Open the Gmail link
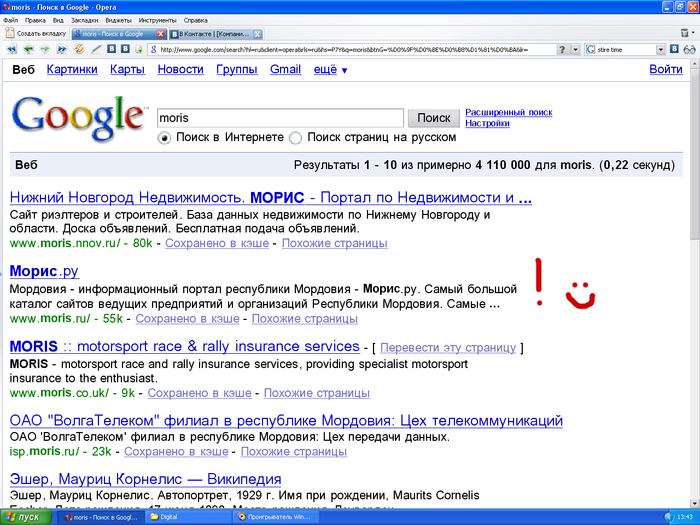Image resolution: width=700 pixels, height=525 pixels. 285,70
